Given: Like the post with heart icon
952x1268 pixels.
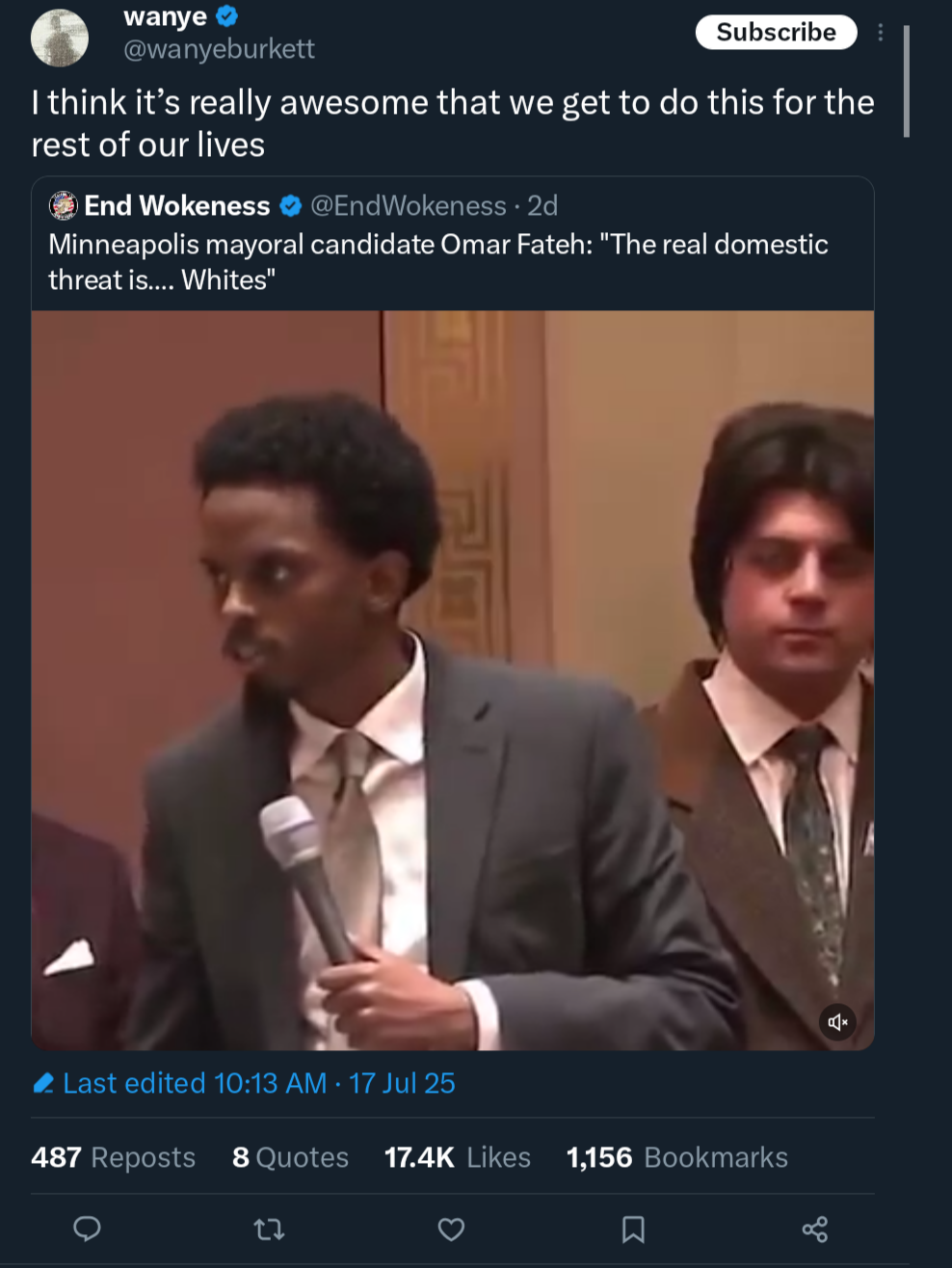Looking at the screenshot, I should (451, 1229).
